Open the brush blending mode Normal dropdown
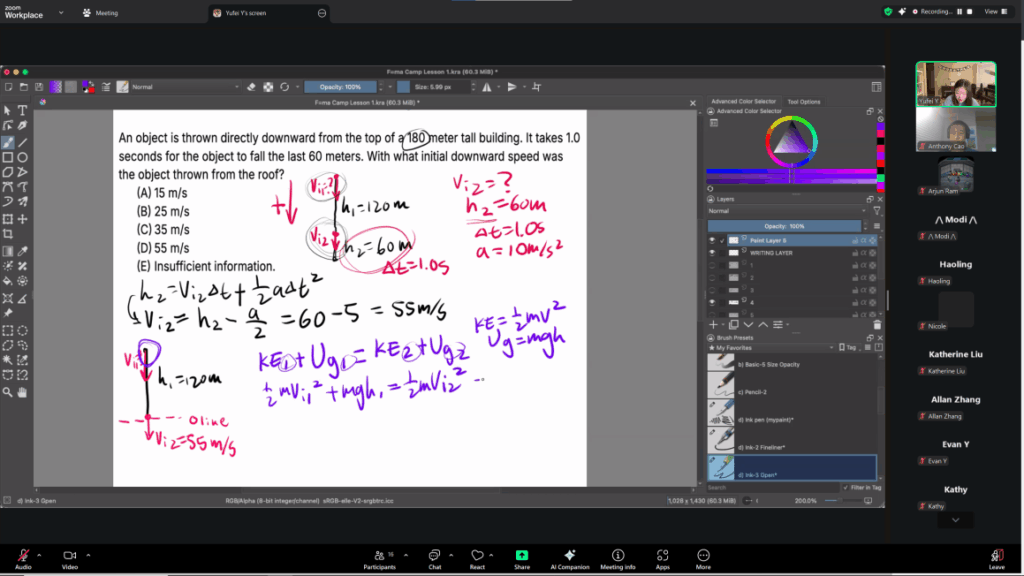1024x576 pixels. (x=183, y=87)
